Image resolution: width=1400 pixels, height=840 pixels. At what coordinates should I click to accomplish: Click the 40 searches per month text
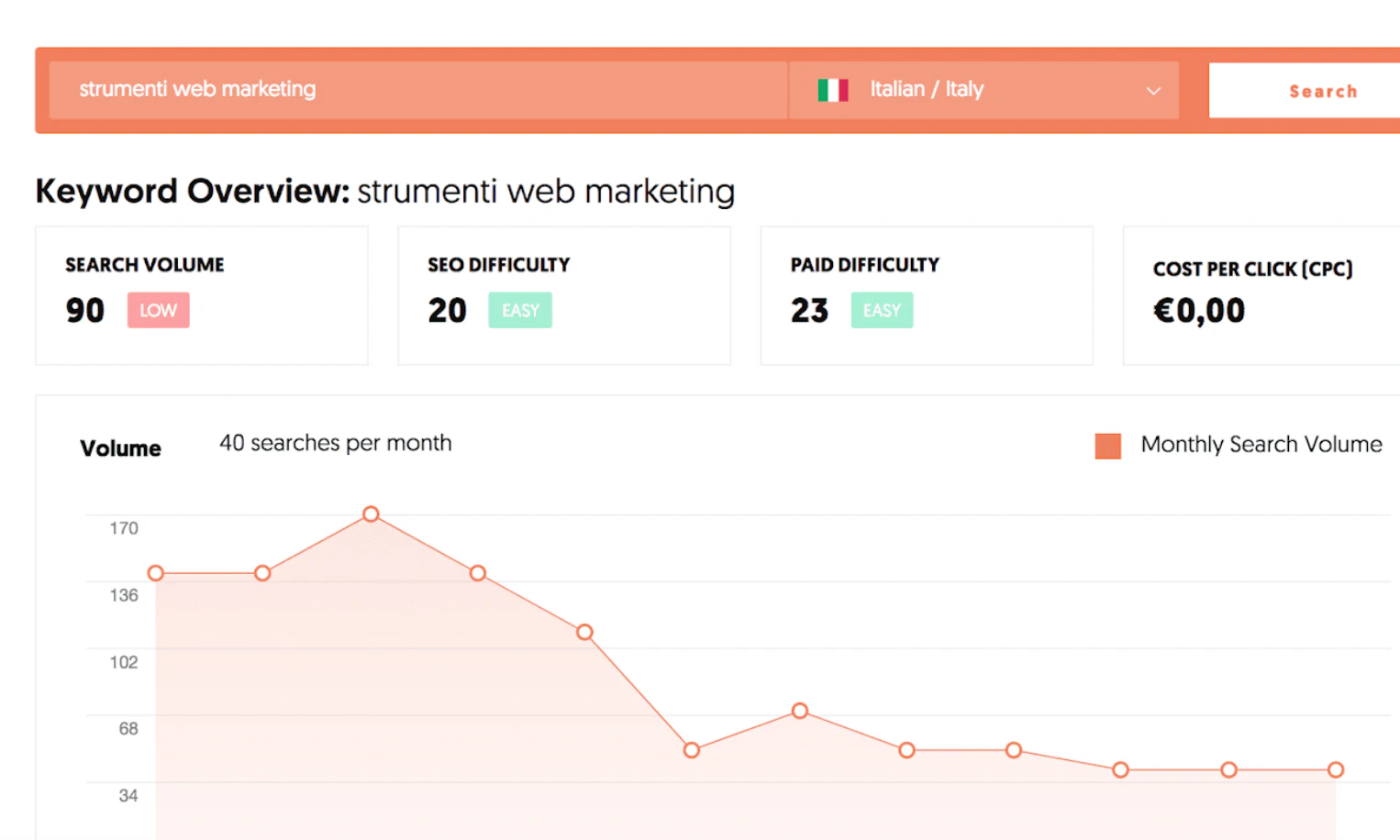pos(334,443)
